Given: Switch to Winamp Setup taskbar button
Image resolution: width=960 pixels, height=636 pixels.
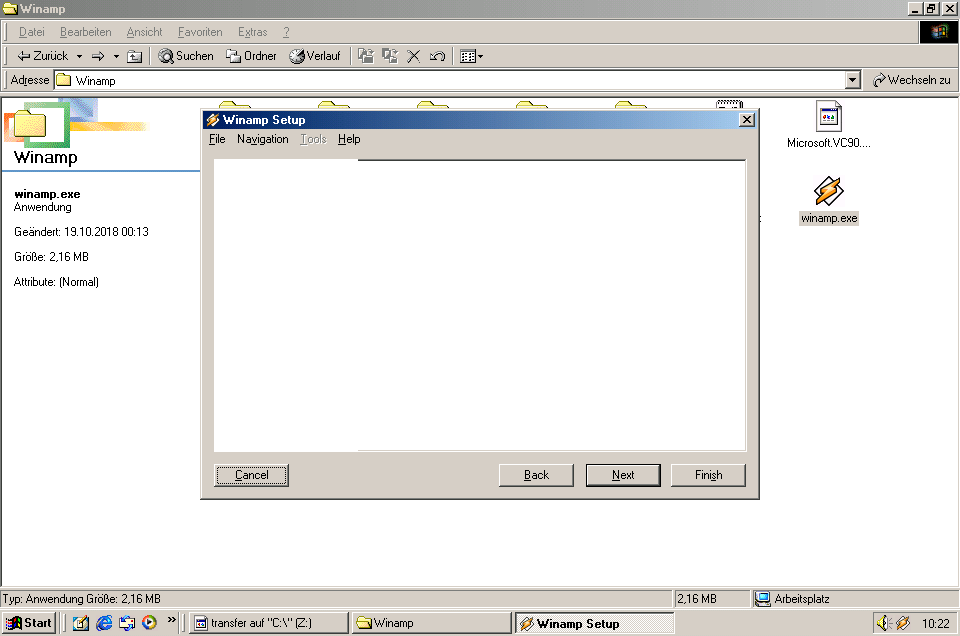Looking at the screenshot, I should click(594, 623).
